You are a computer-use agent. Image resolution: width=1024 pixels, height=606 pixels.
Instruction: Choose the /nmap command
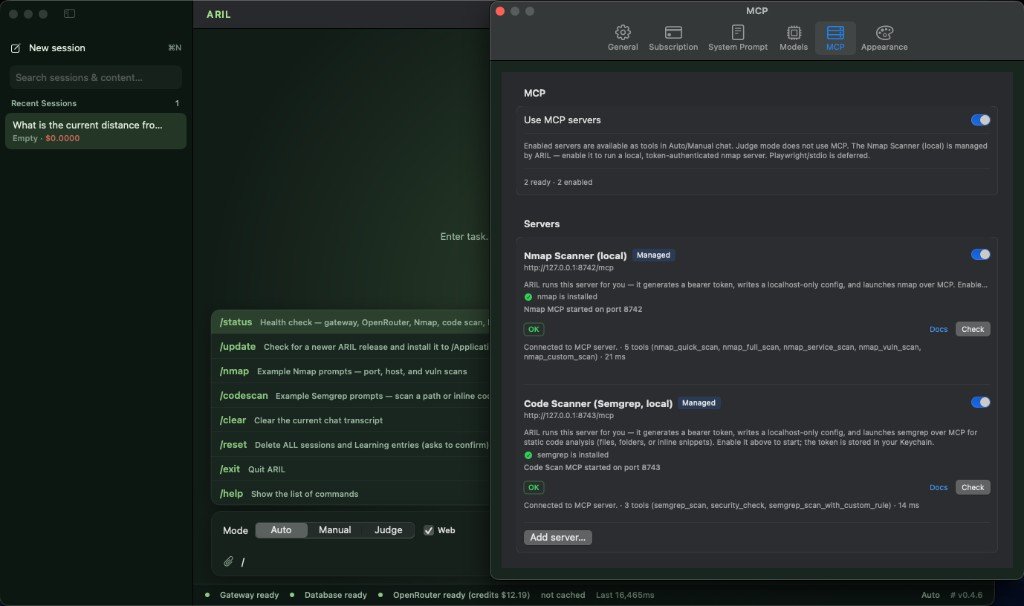point(350,371)
